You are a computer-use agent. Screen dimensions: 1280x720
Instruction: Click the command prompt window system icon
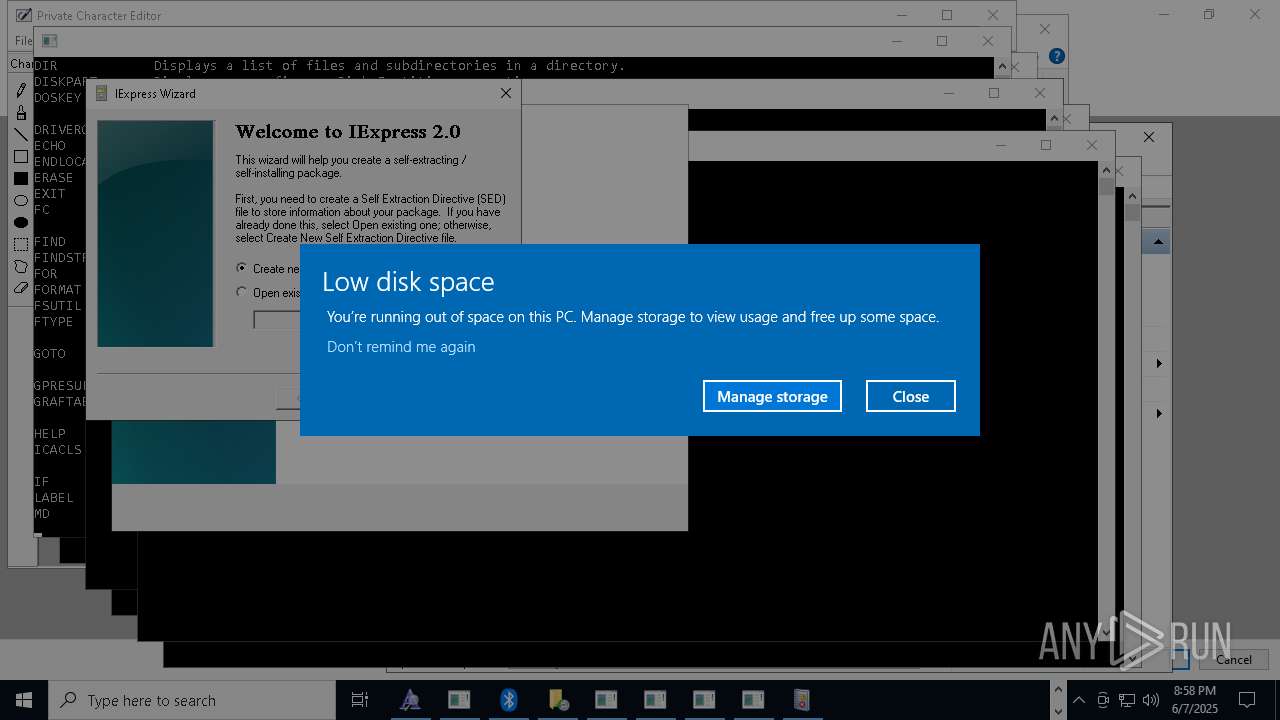(x=49, y=41)
